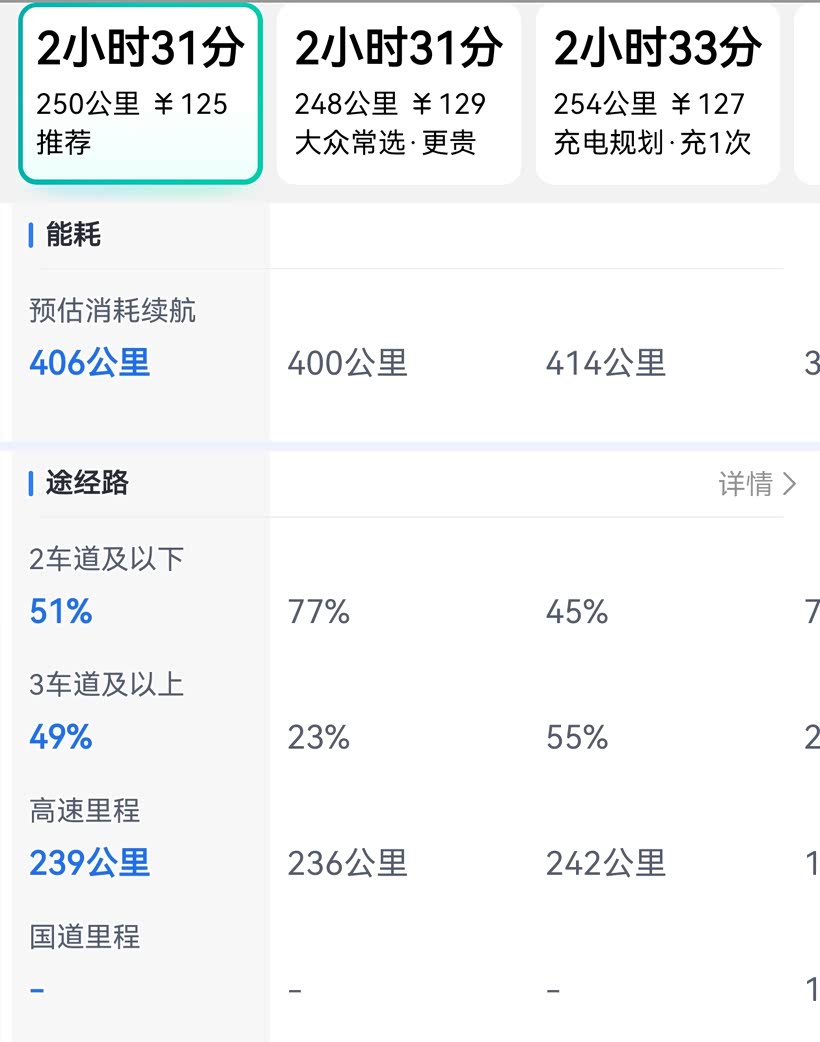820x1042 pixels.
Task: Choose the 254公里 充电规划 route card
Action: (x=657, y=95)
